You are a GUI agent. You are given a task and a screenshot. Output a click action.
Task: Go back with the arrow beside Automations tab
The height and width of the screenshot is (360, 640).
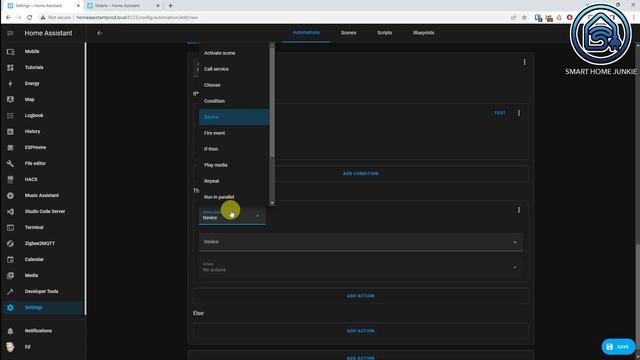(100, 33)
